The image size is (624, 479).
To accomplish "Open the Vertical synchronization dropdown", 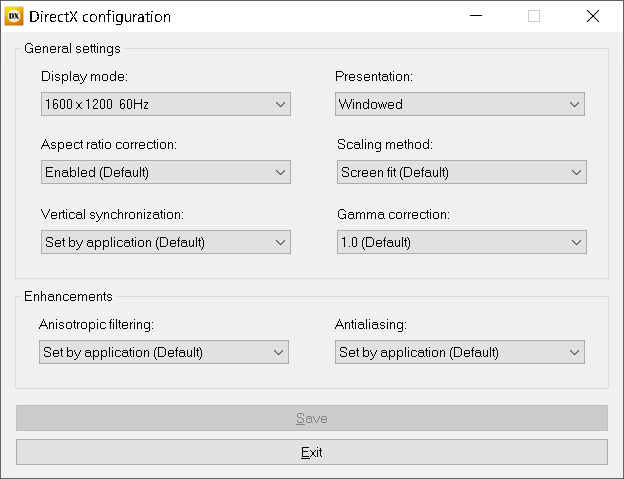I will 166,242.
